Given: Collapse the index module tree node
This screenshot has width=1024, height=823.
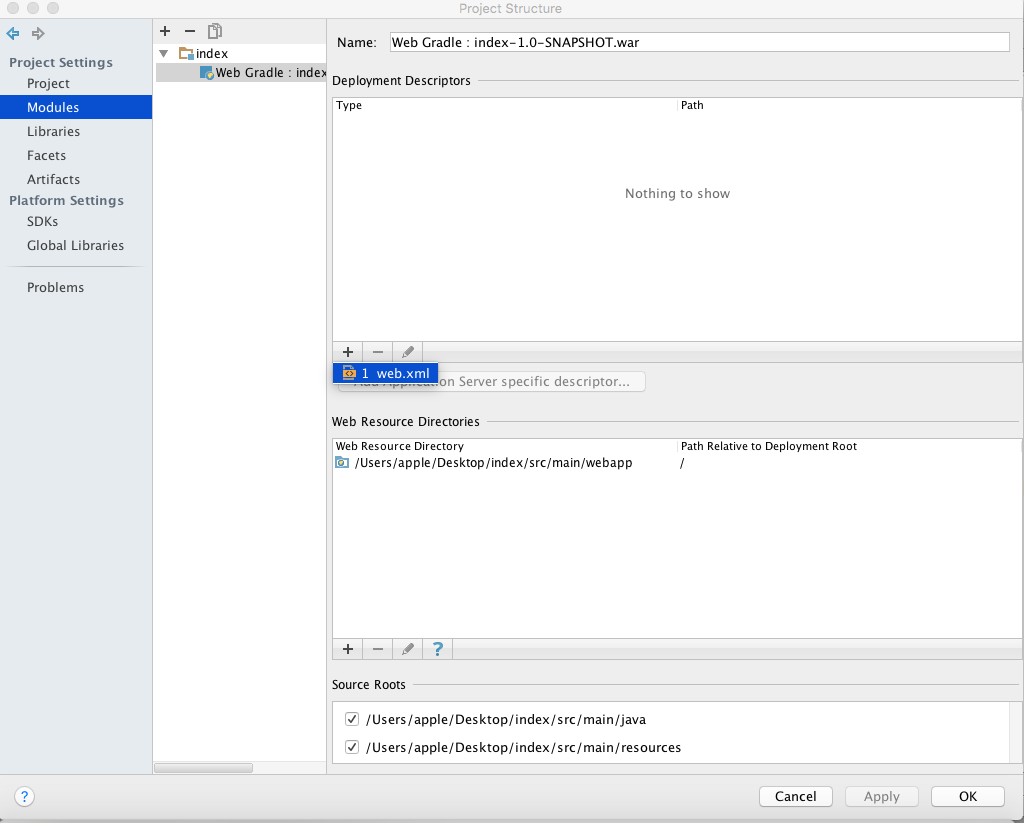Looking at the screenshot, I should click(x=164, y=53).
